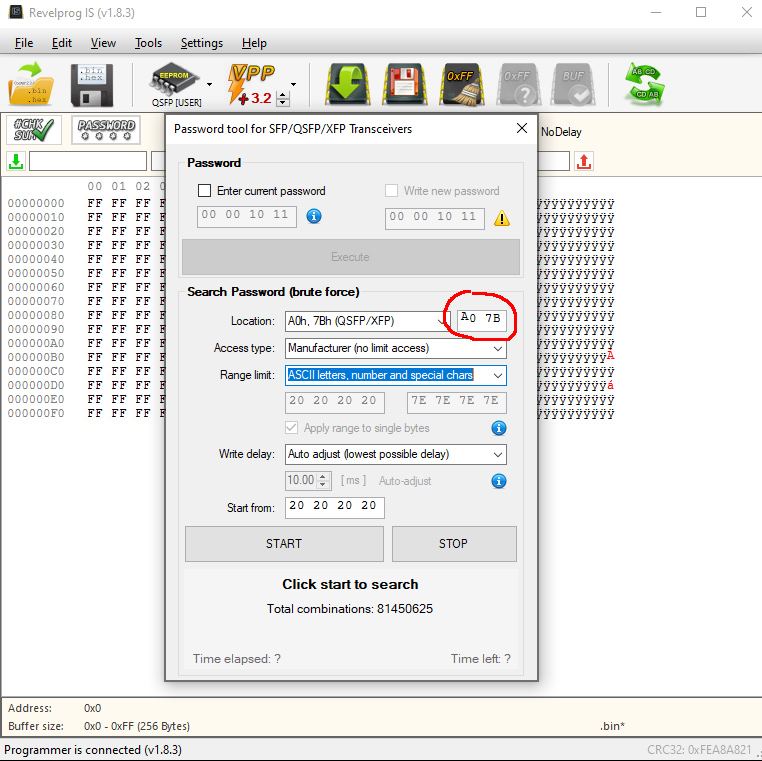Open the Tools menu
This screenshot has width=762, height=761.
[x=148, y=43]
